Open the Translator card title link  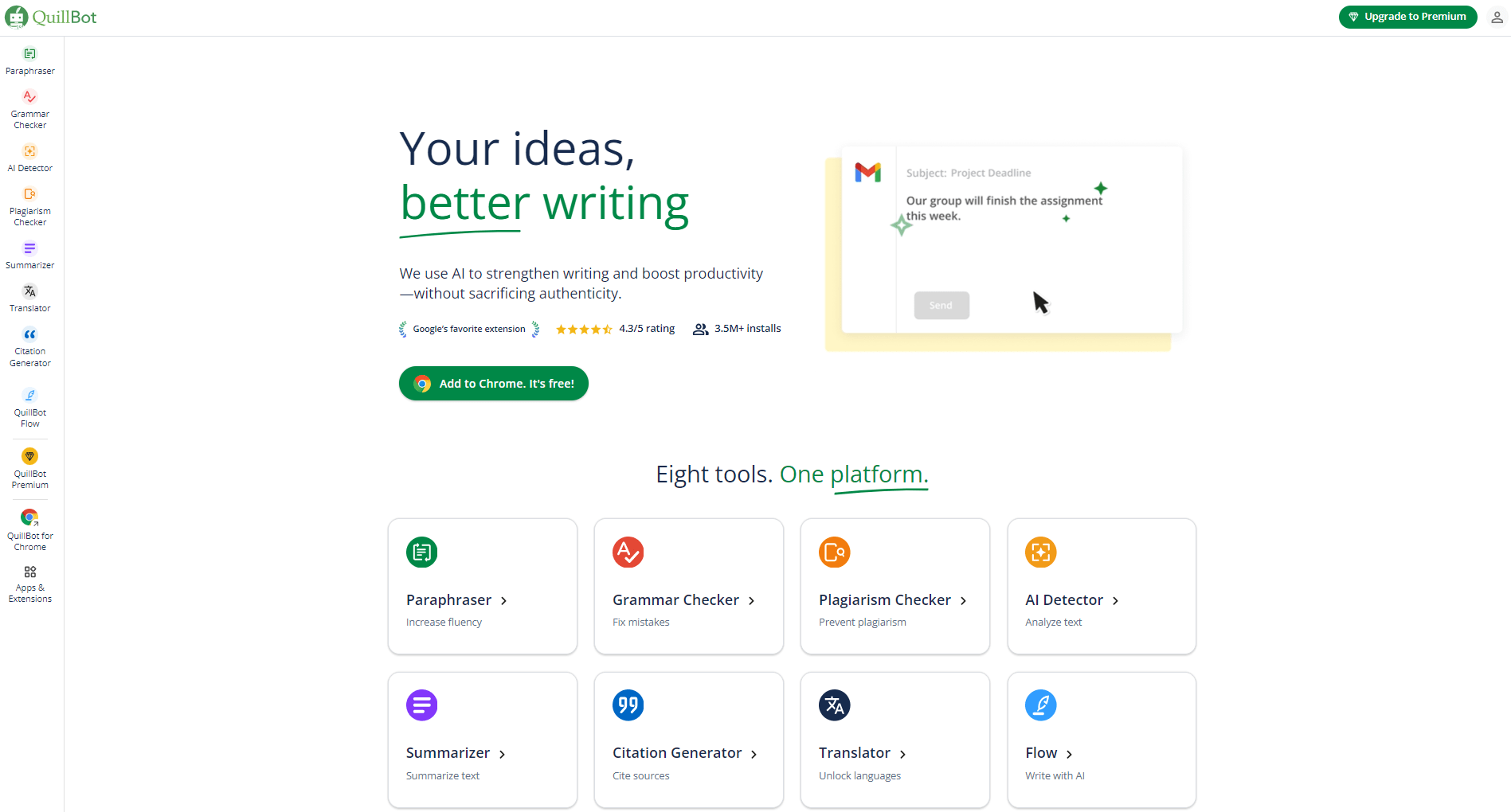click(855, 752)
